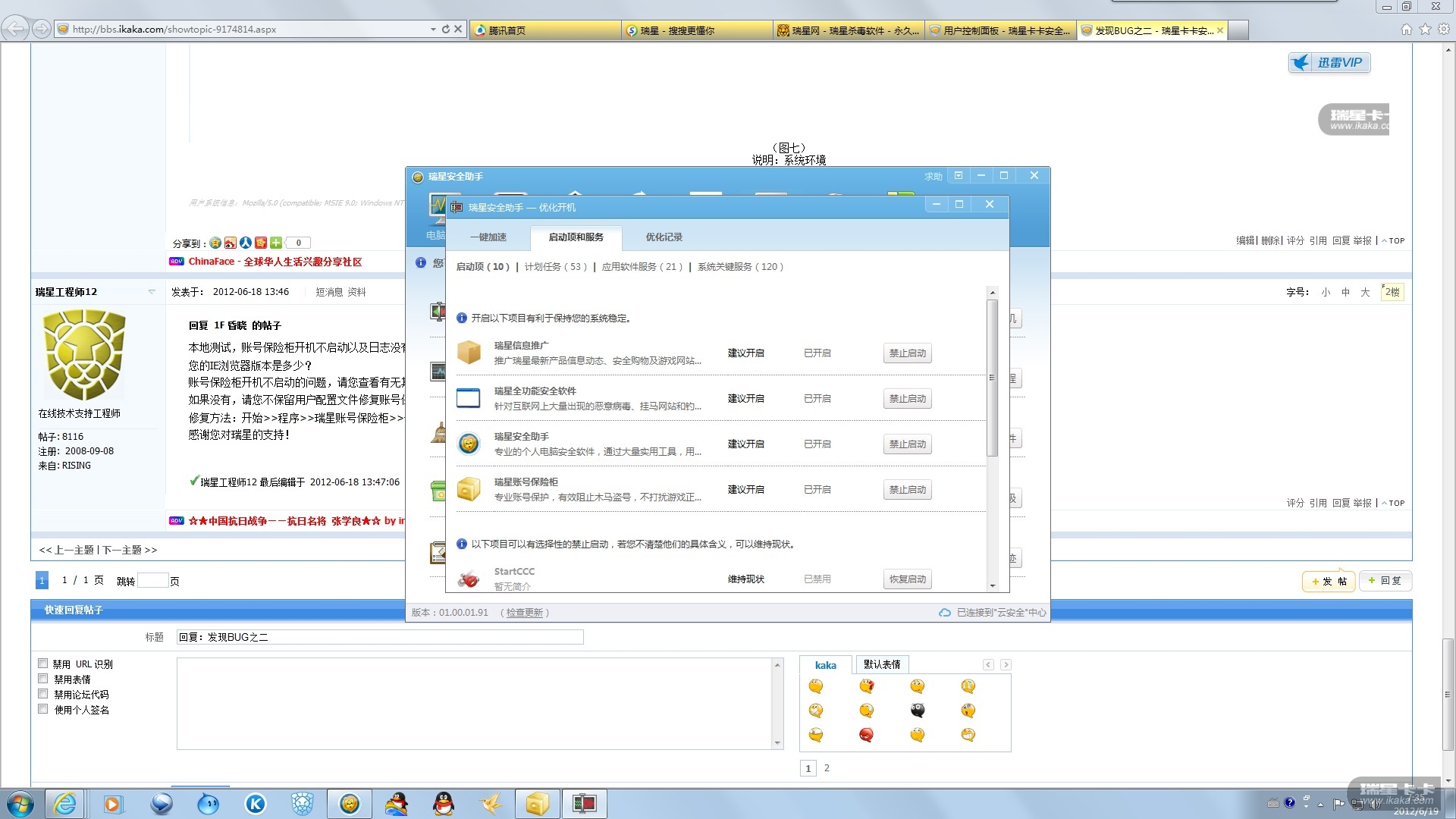Image resolution: width=1456 pixels, height=819 pixels.
Task: Open the 优化记录 tab
Action: coord(664,237)
